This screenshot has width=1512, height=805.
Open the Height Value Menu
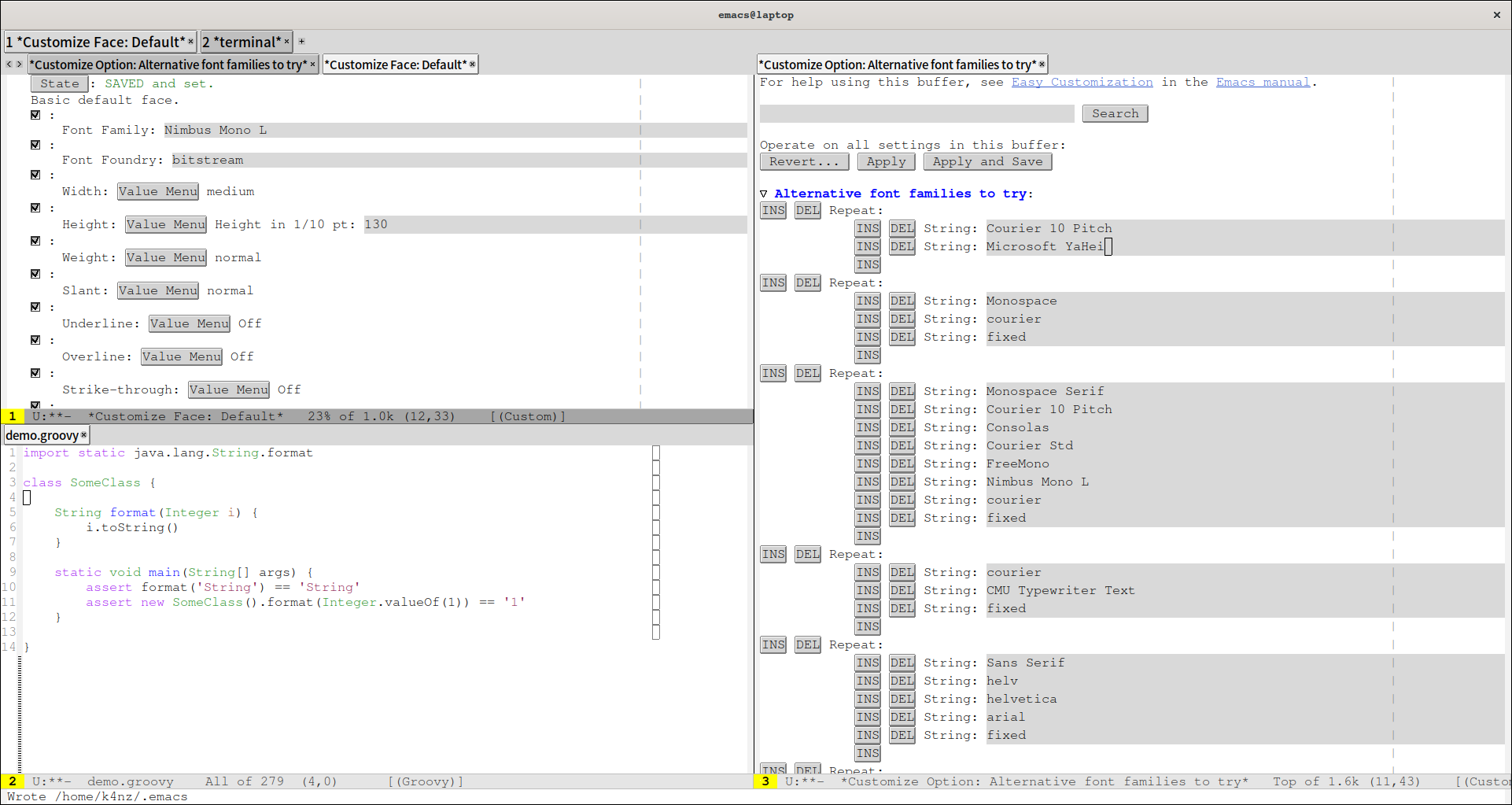166,224
